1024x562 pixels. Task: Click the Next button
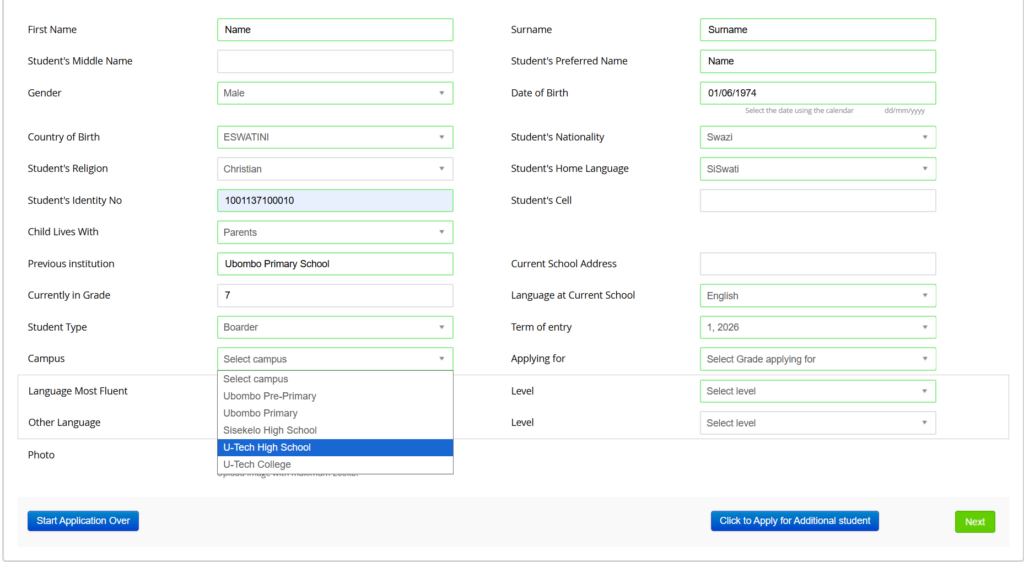click(975, 522)
